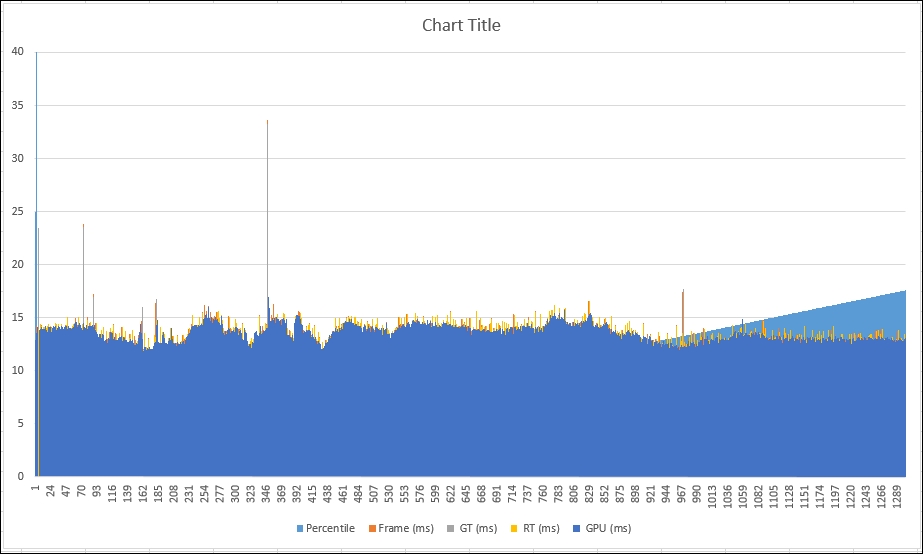
Task: Select the orange Frame (ms) legend swatch
Action: point(372,529)
